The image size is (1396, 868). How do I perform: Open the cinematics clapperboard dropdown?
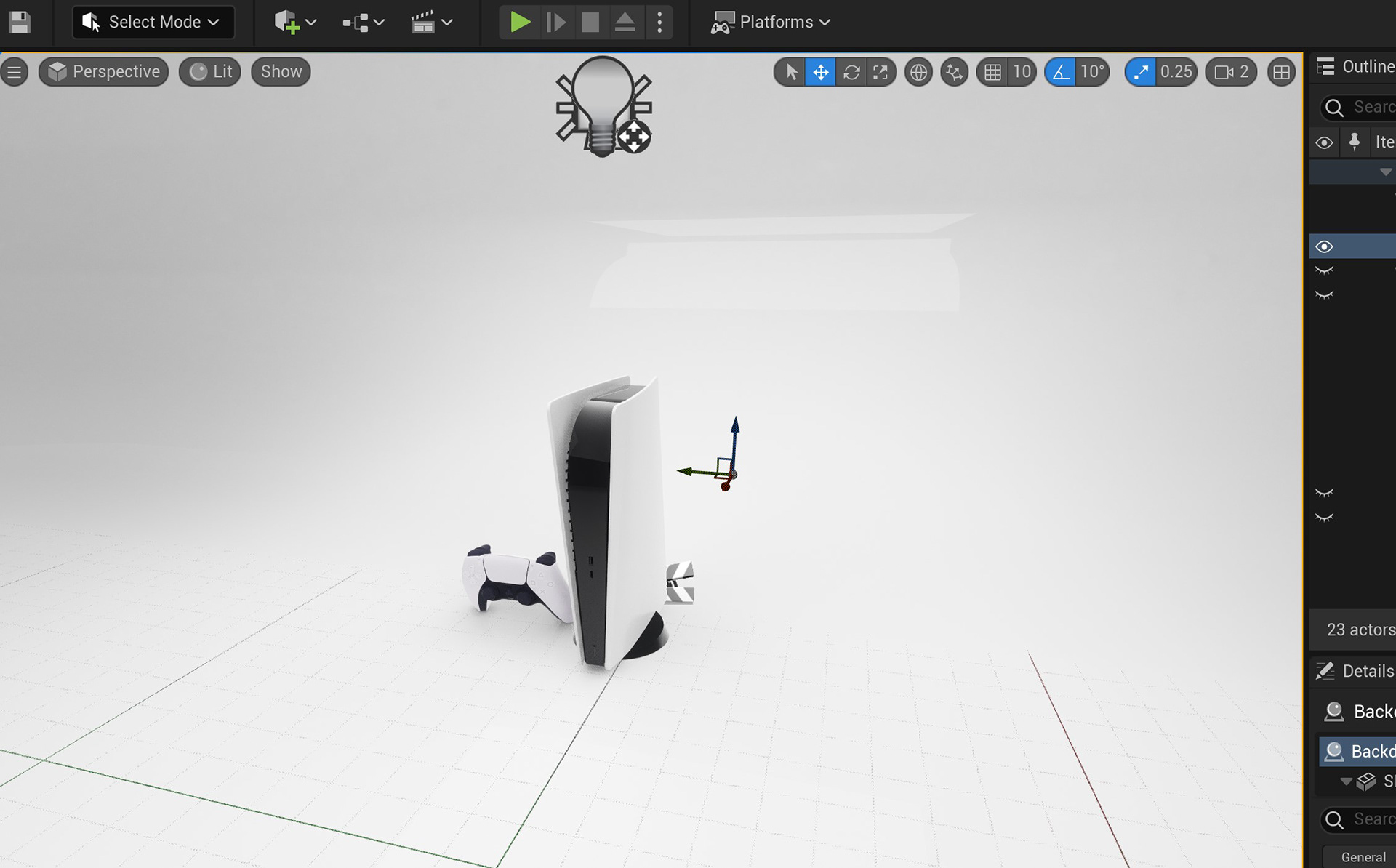(x=432, y=23)
